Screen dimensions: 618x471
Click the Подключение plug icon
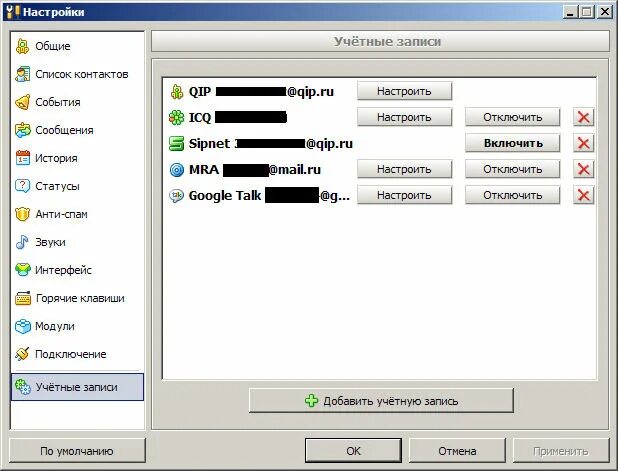click(22, 354)
